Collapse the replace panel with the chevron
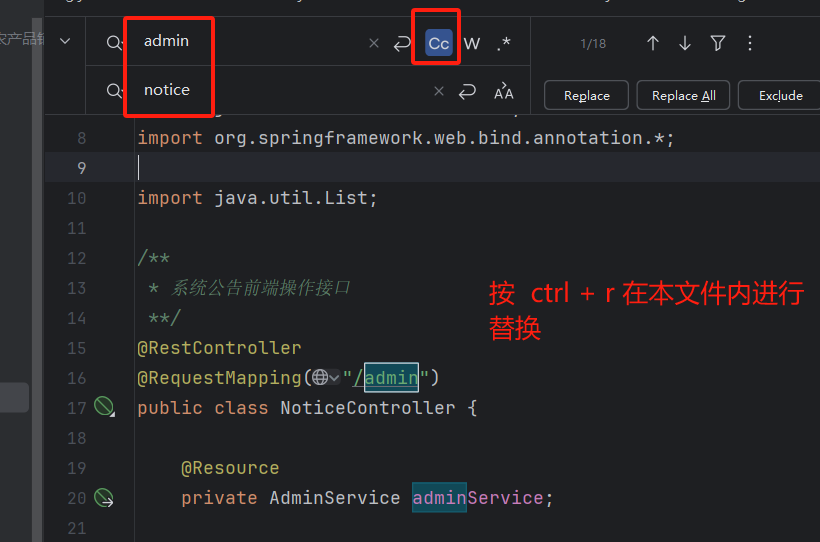The width and height of the screenshot is (820, 542). click(x=65, y=41)
